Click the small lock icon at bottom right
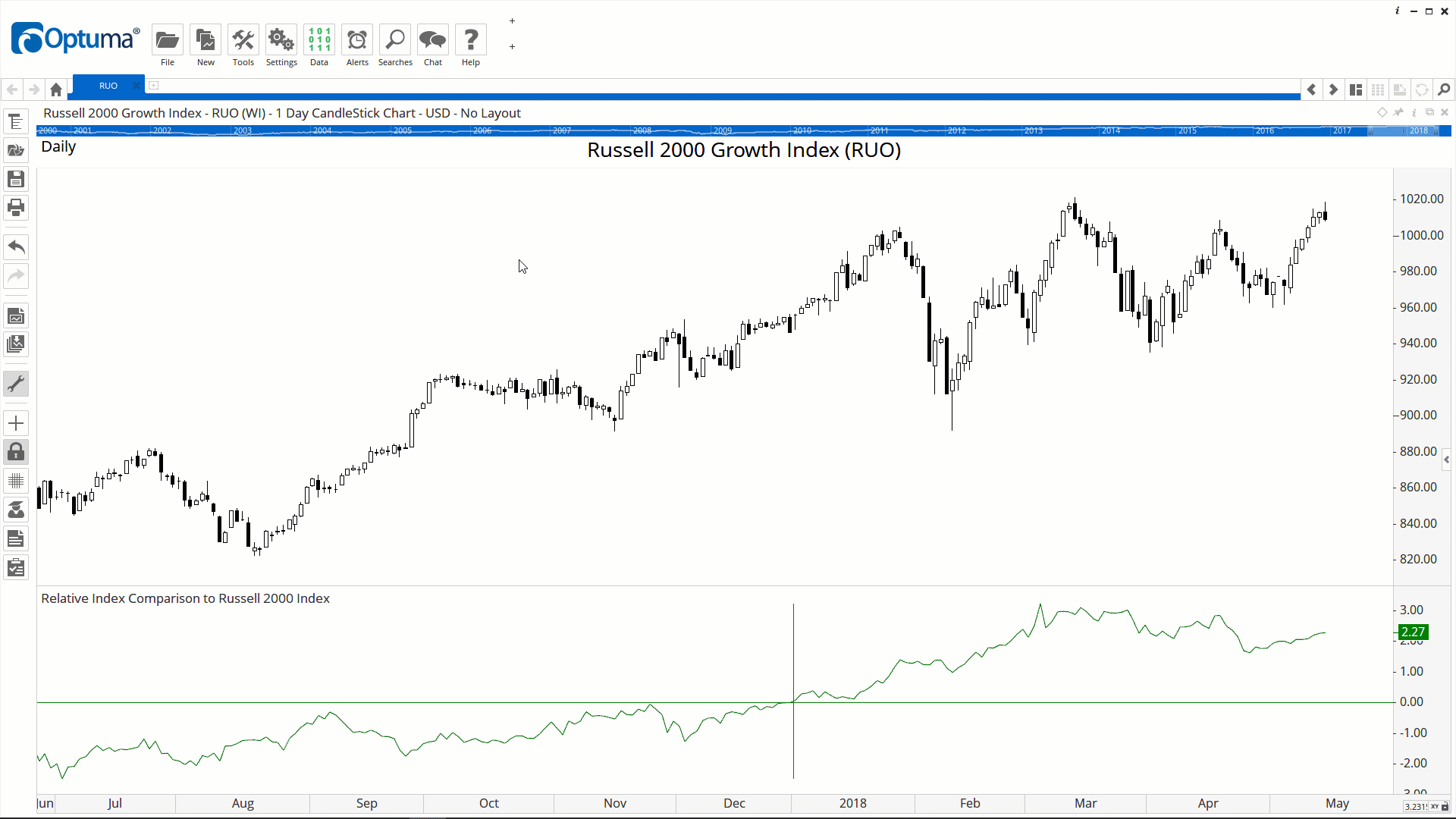Screen dimensions: 1456x819 tap(1445, 807)
